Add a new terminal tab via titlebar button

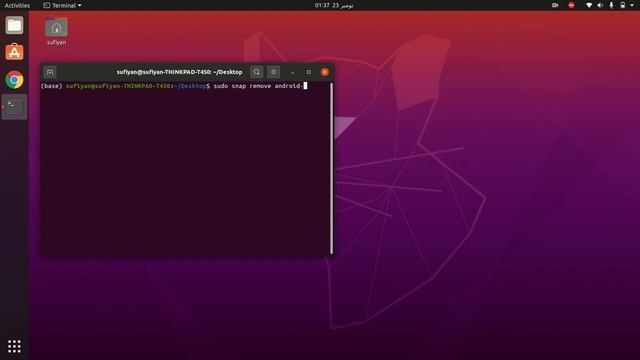point(50,72)
